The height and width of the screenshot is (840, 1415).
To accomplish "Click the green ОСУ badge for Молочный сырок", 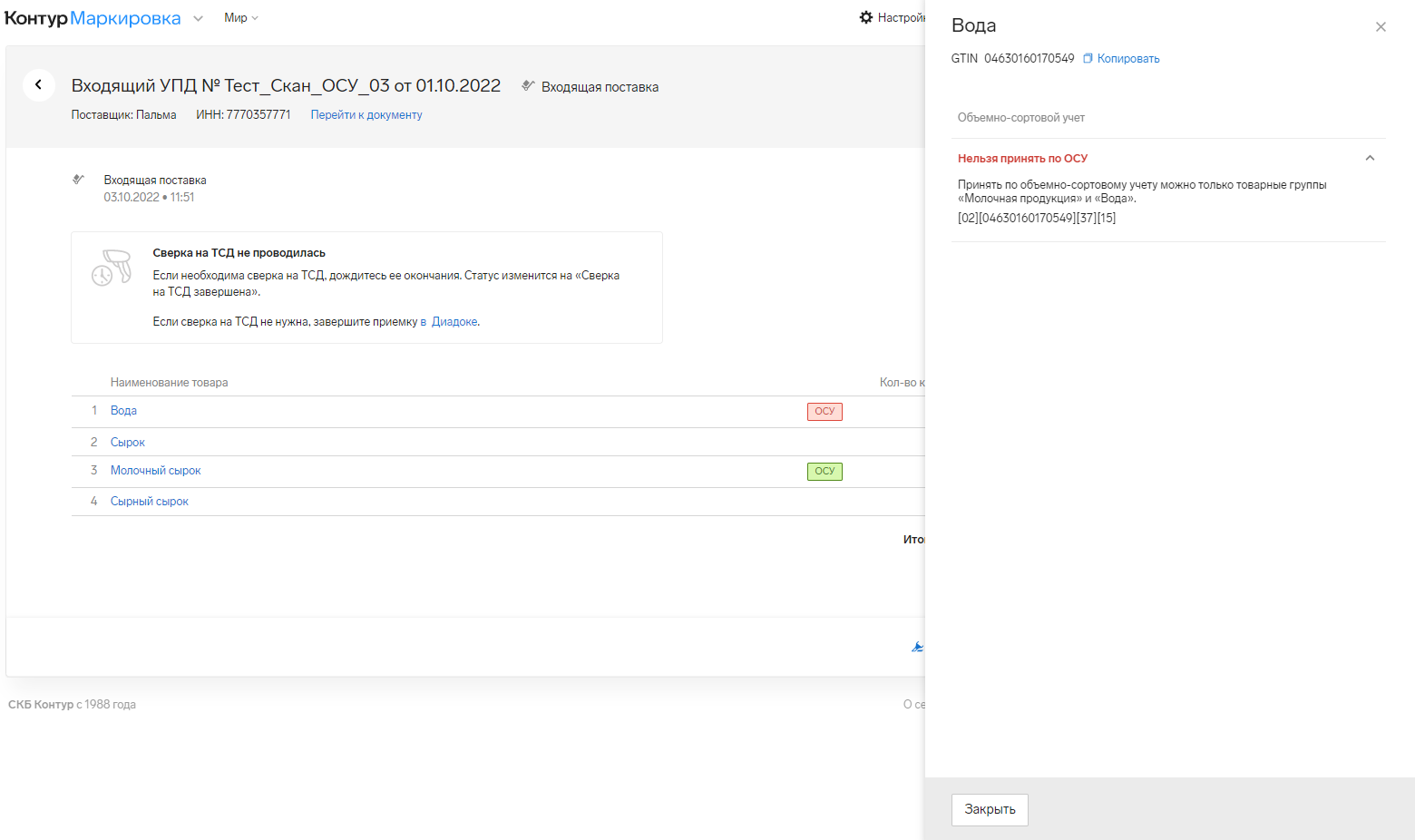I will 824,472.
